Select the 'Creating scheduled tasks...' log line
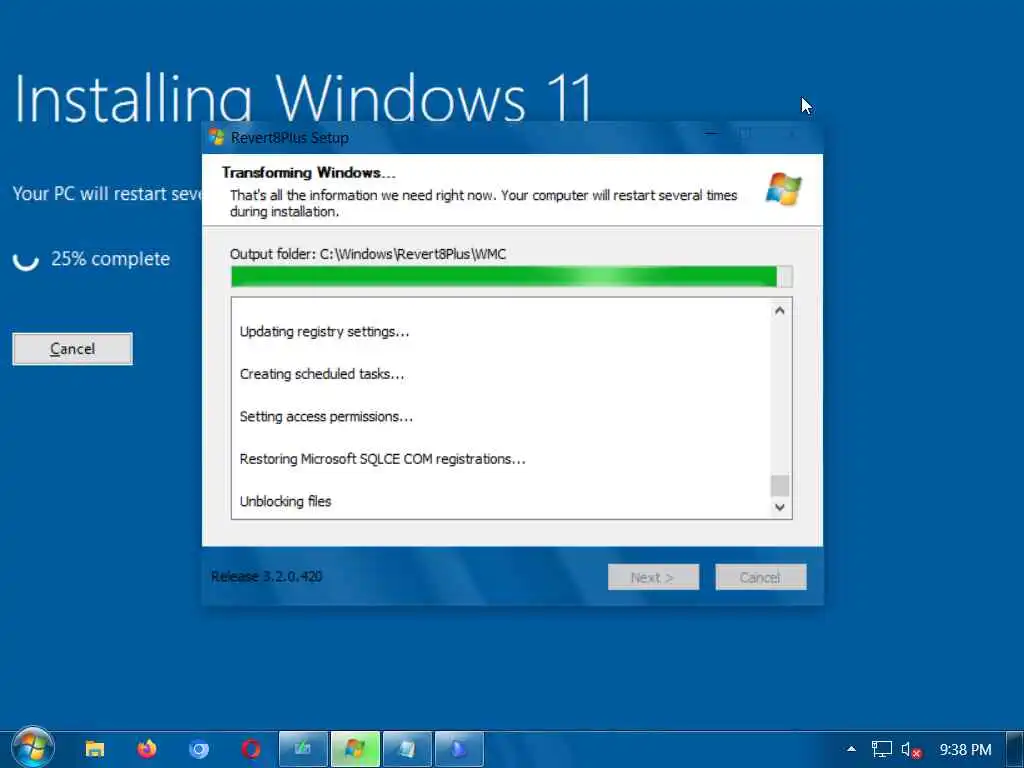 click(x=322, y=374)
